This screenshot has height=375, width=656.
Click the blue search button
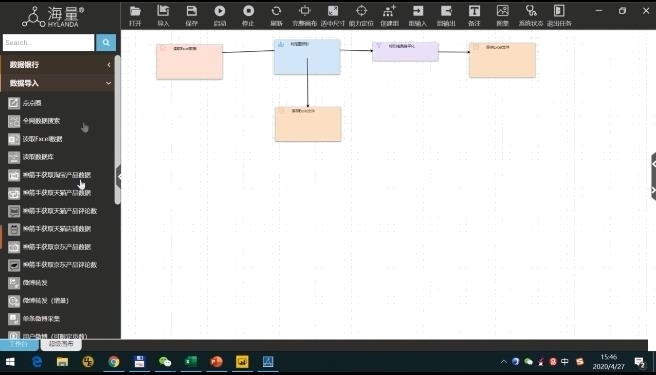pyautogui.click(x=106, y=42)
